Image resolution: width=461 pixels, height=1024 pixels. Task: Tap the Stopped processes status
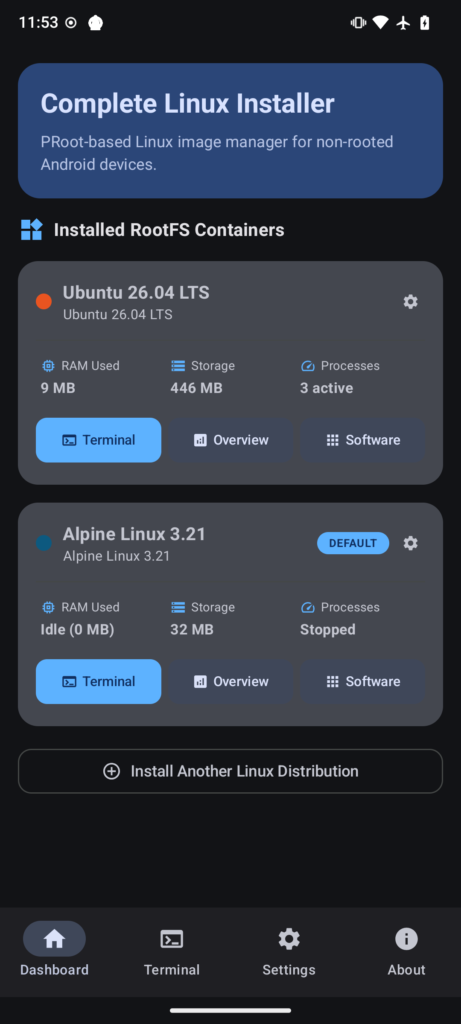pos(328,630)
